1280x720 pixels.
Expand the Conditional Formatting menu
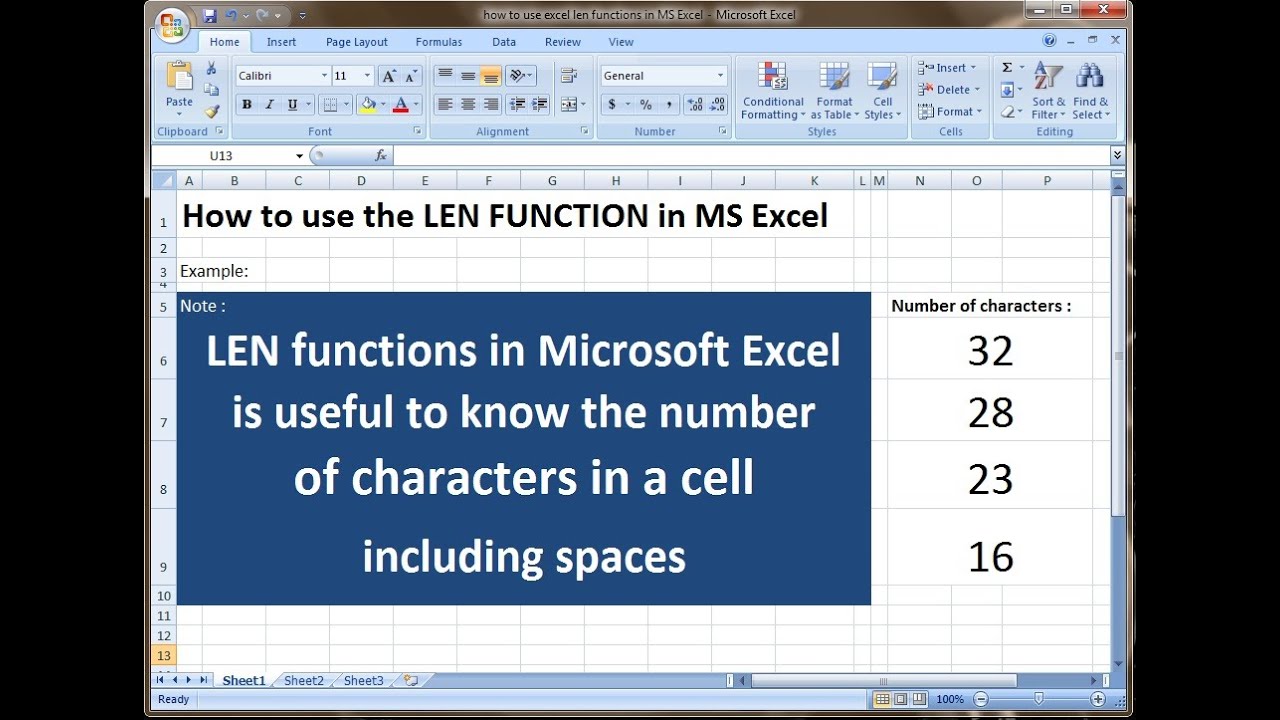point(773,91)
